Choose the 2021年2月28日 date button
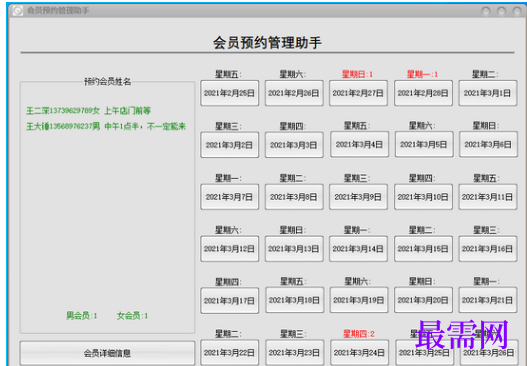The width and height of the screenshot is (527, 366). click(423, 93)
